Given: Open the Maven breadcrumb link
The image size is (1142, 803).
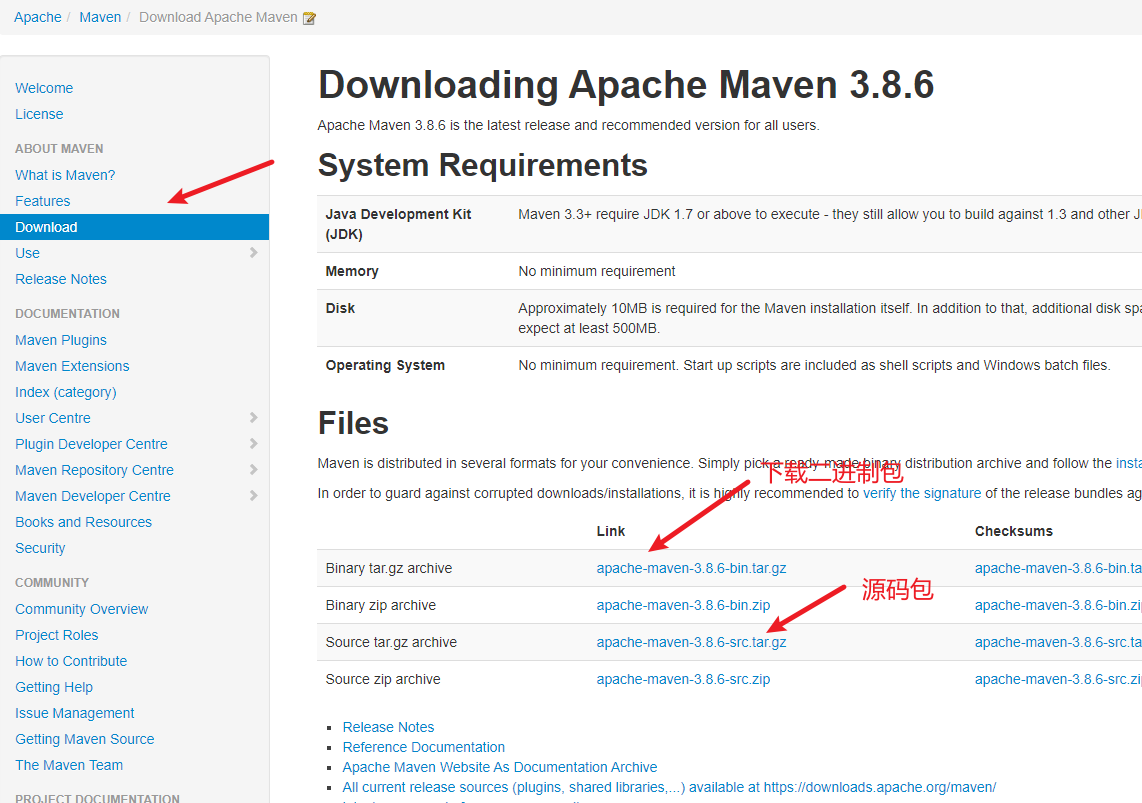Looking at the screenshot, I should pyautogui.click(x=100, y=17).
